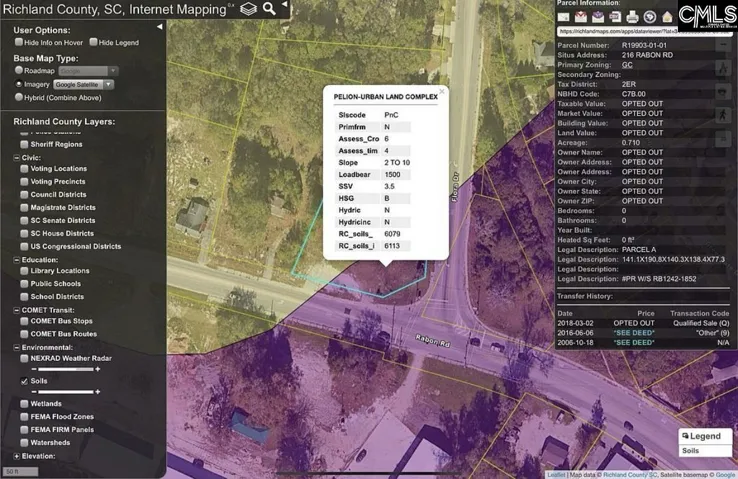Screen dimensions: 738x479
Task: Enable Hide Info on Hover checkbox
Action: 19,42
